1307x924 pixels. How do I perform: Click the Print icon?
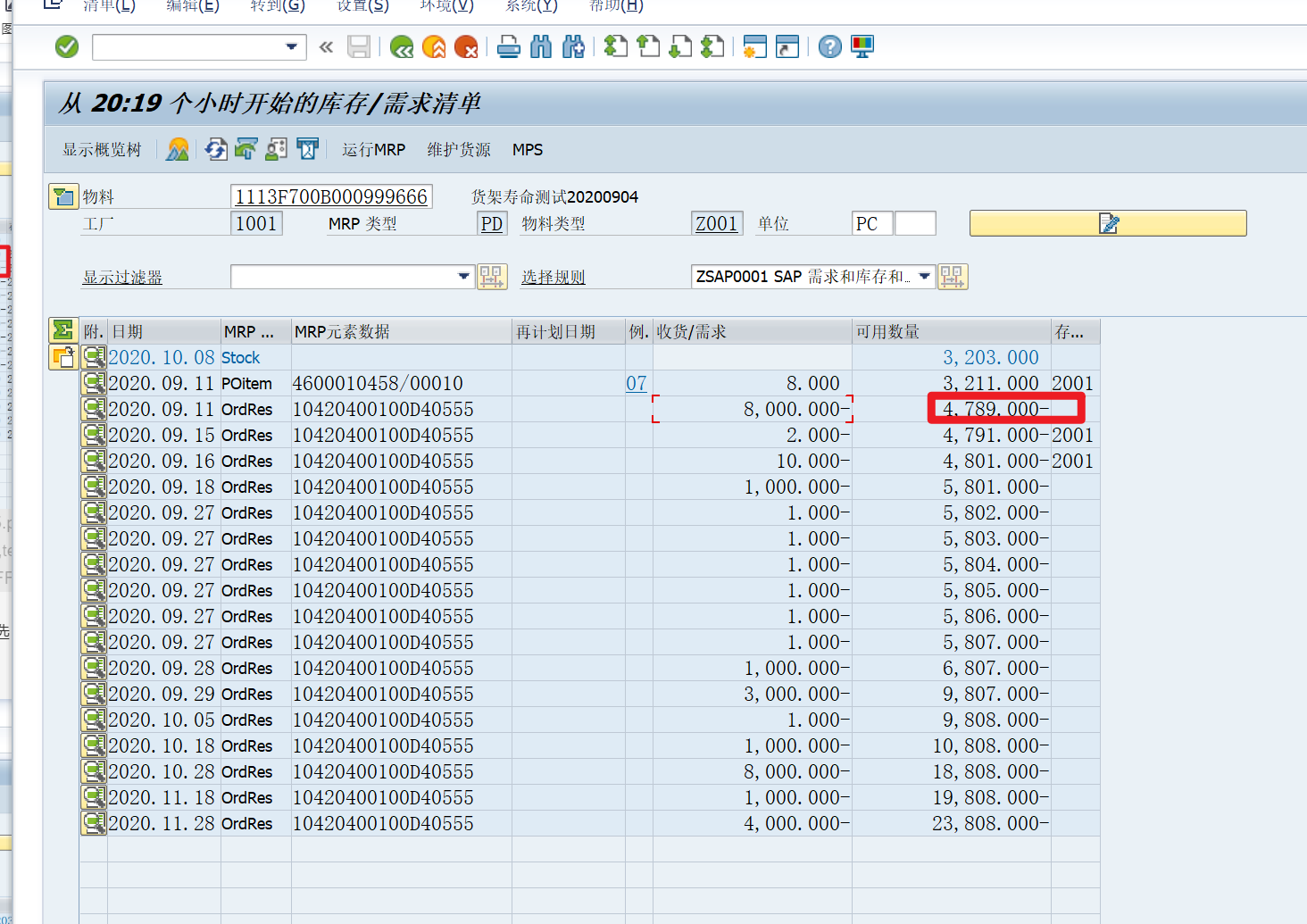click(x=508, y=46)
